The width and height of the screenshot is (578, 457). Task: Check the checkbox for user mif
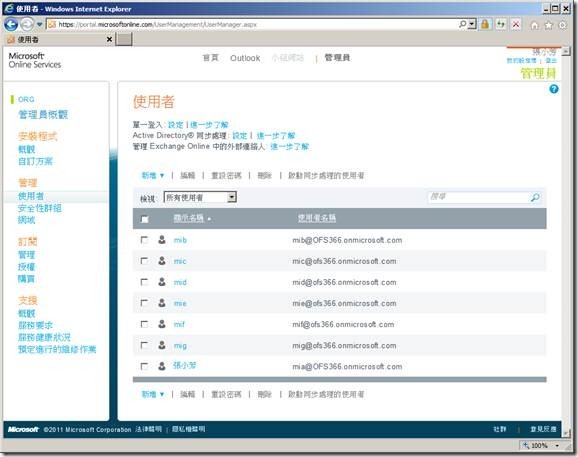(144, 324)
